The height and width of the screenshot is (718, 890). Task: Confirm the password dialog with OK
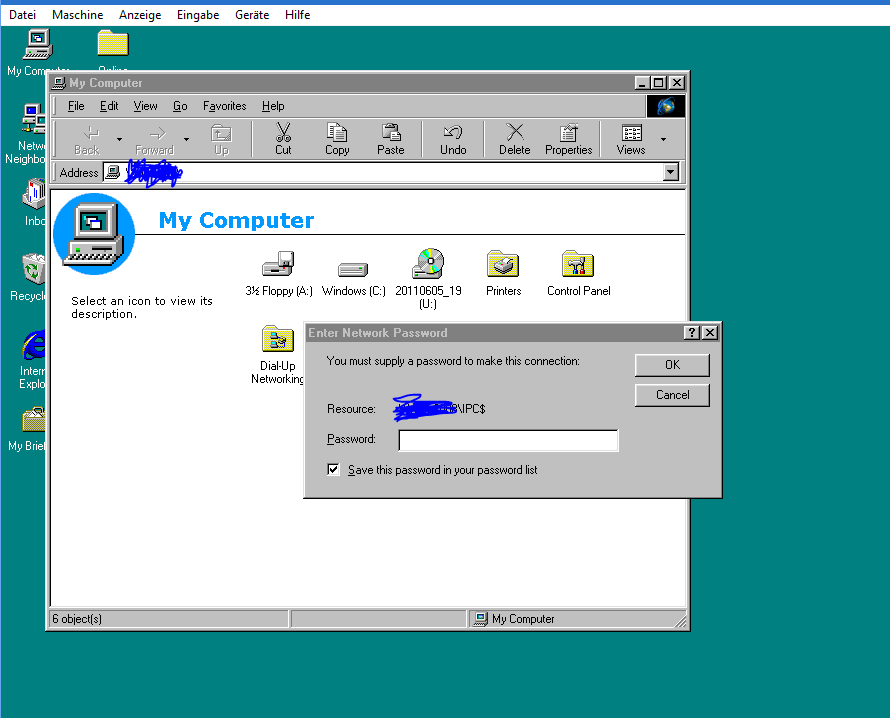tap(672, 365)
